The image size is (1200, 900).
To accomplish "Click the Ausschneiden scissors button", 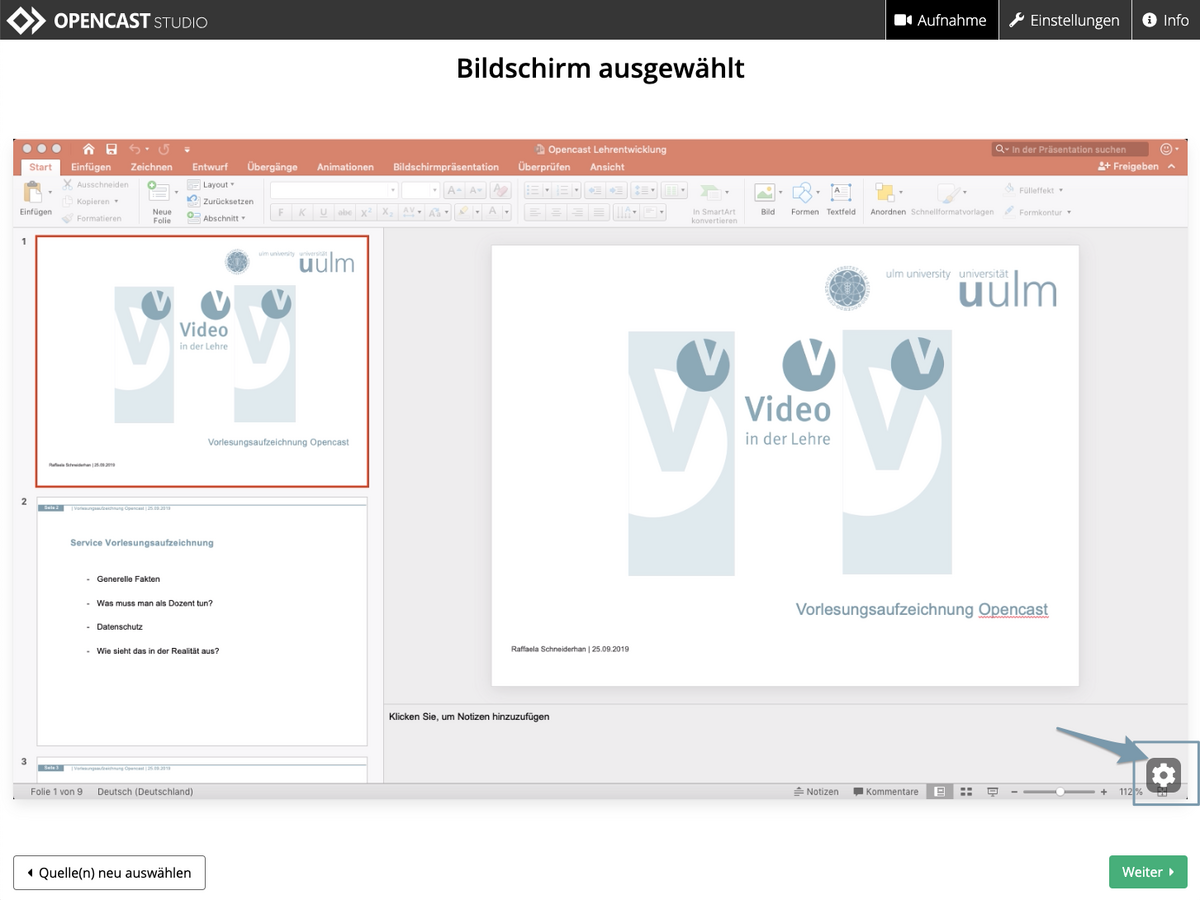I will (96, 184).
